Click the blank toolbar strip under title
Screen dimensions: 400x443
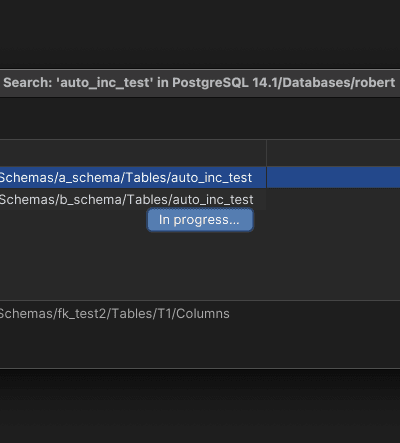point(200,118)
